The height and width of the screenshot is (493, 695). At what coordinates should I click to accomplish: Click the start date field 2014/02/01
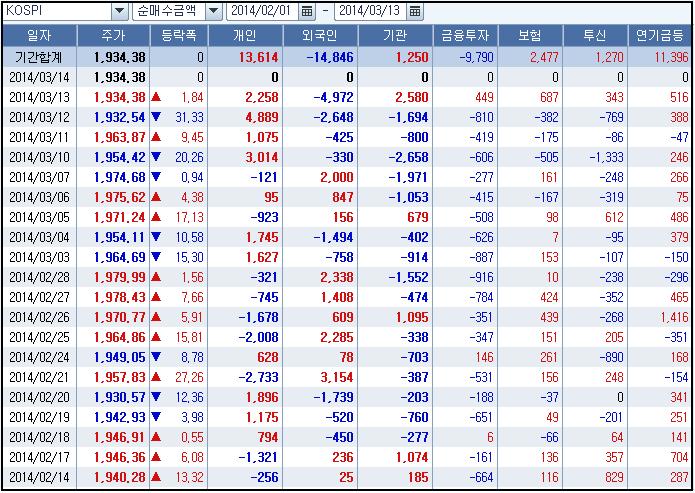(264, 11)
